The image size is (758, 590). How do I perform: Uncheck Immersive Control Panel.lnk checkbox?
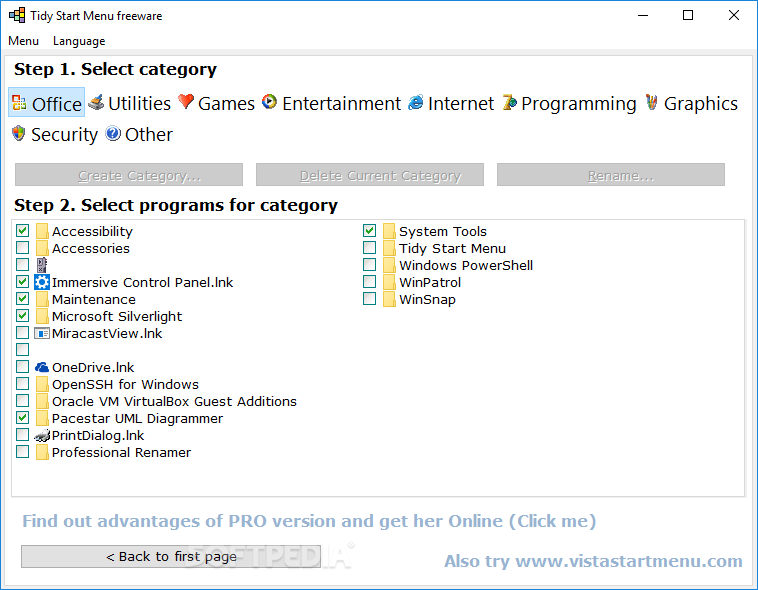tap(22, 281)
